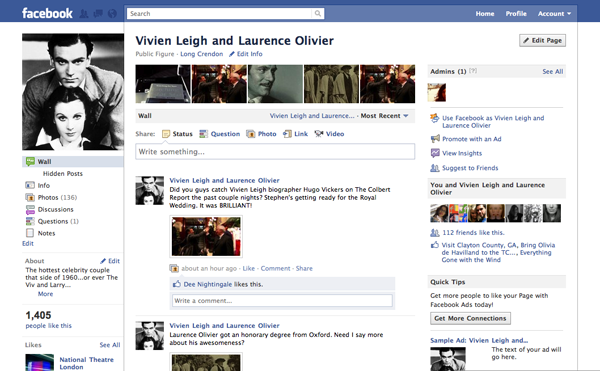The width and height of the screenshot is (600, 371).
Task: Click See All in Admins section
Action: pos(553,72)
